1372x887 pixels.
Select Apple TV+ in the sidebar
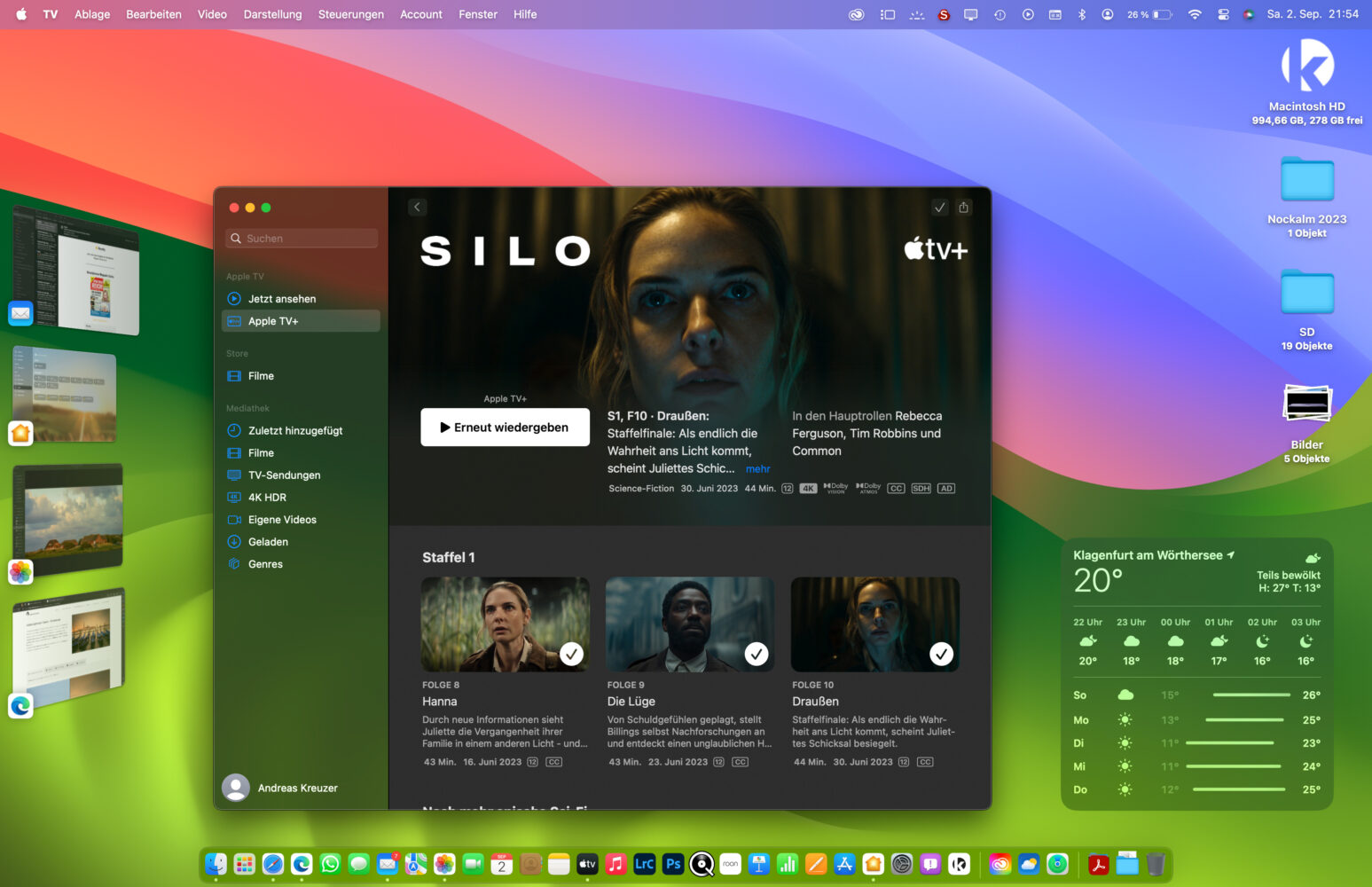click(x=301, y=321)
